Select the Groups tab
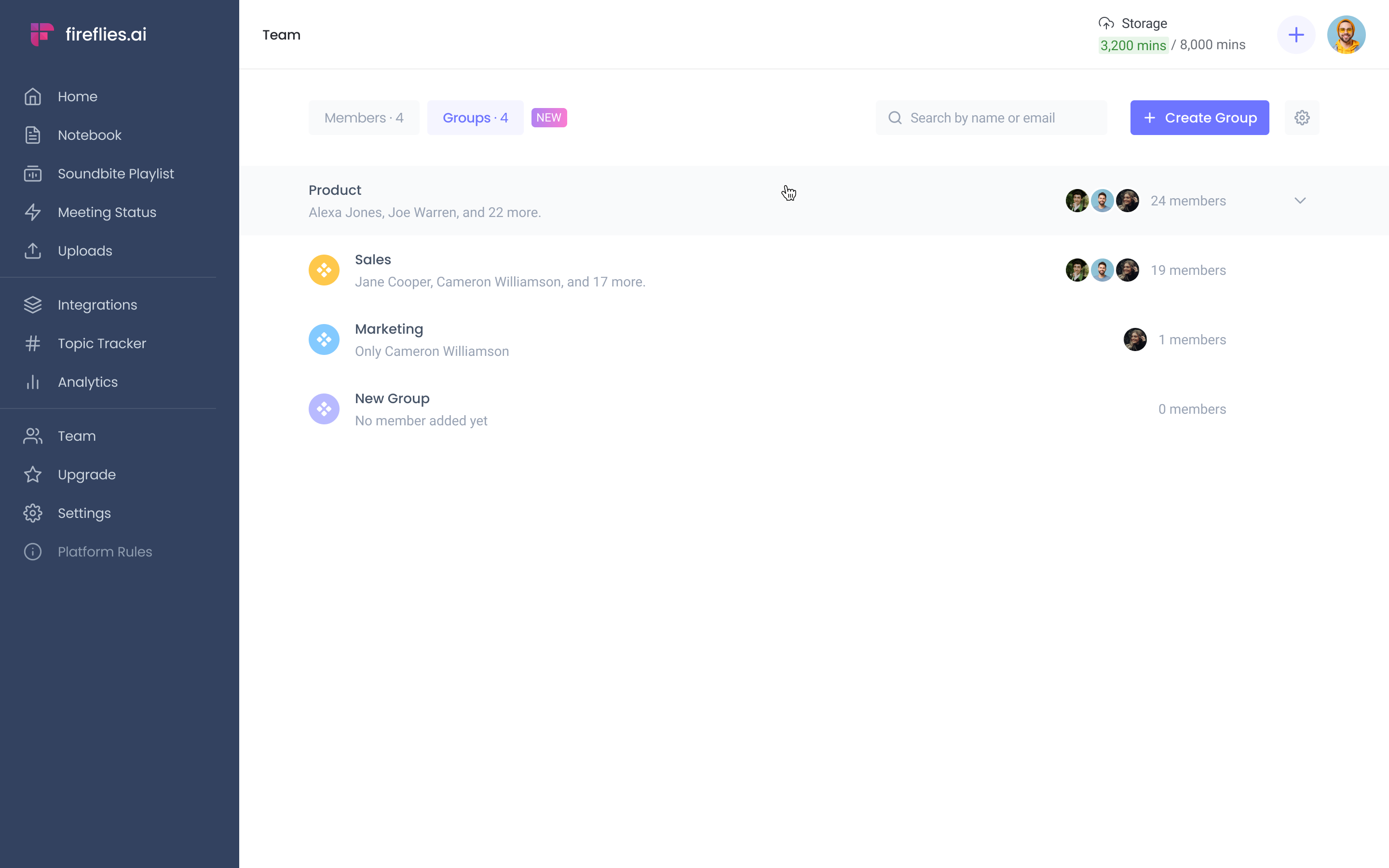Viewport: 1389px width, 868px height. [475, 117]
